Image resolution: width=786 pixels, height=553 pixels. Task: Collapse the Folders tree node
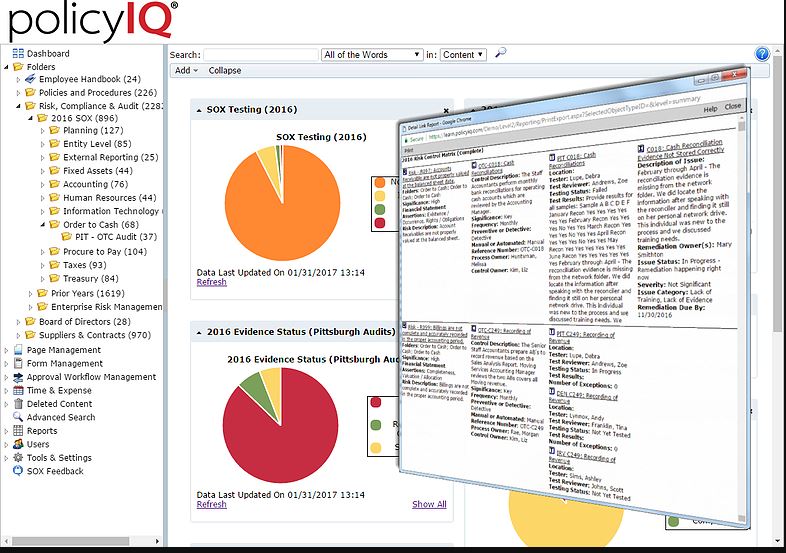[6, 67]
